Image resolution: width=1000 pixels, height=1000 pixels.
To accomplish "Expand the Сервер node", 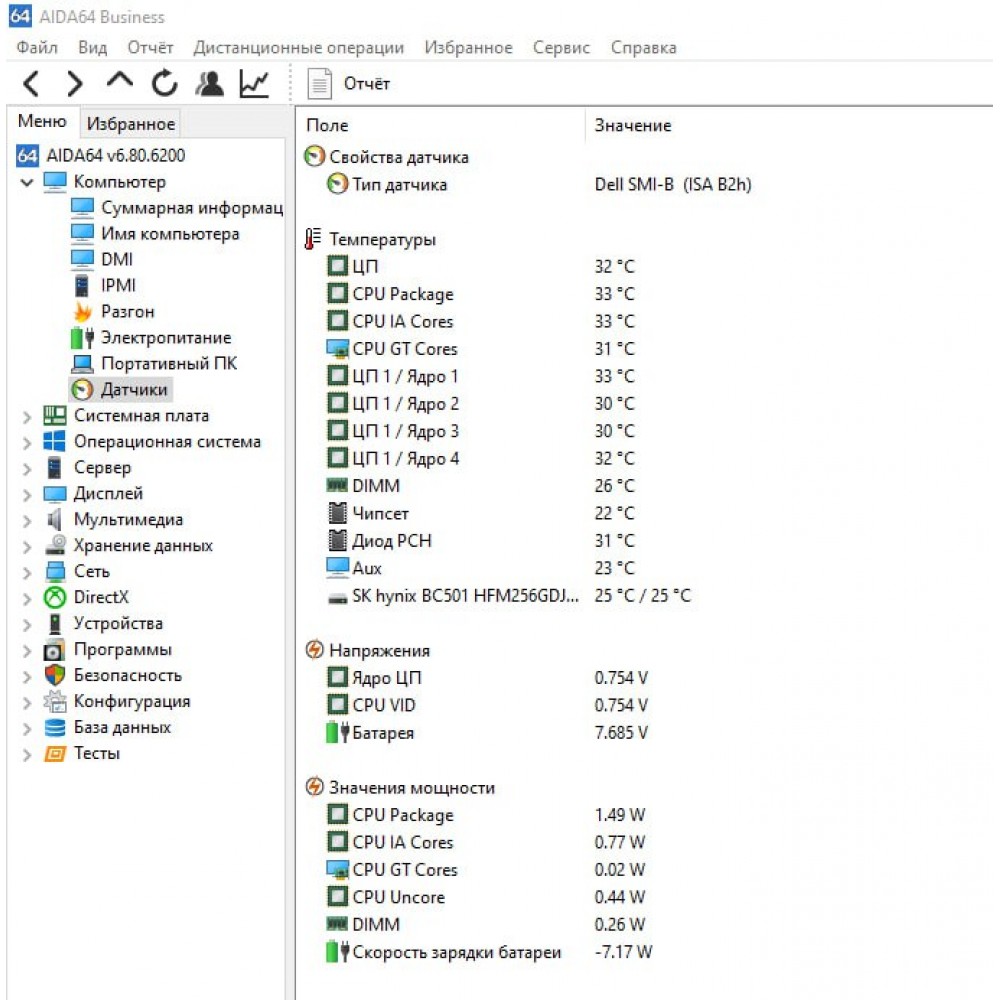I will pyautogui.click(x=27, y=469).
